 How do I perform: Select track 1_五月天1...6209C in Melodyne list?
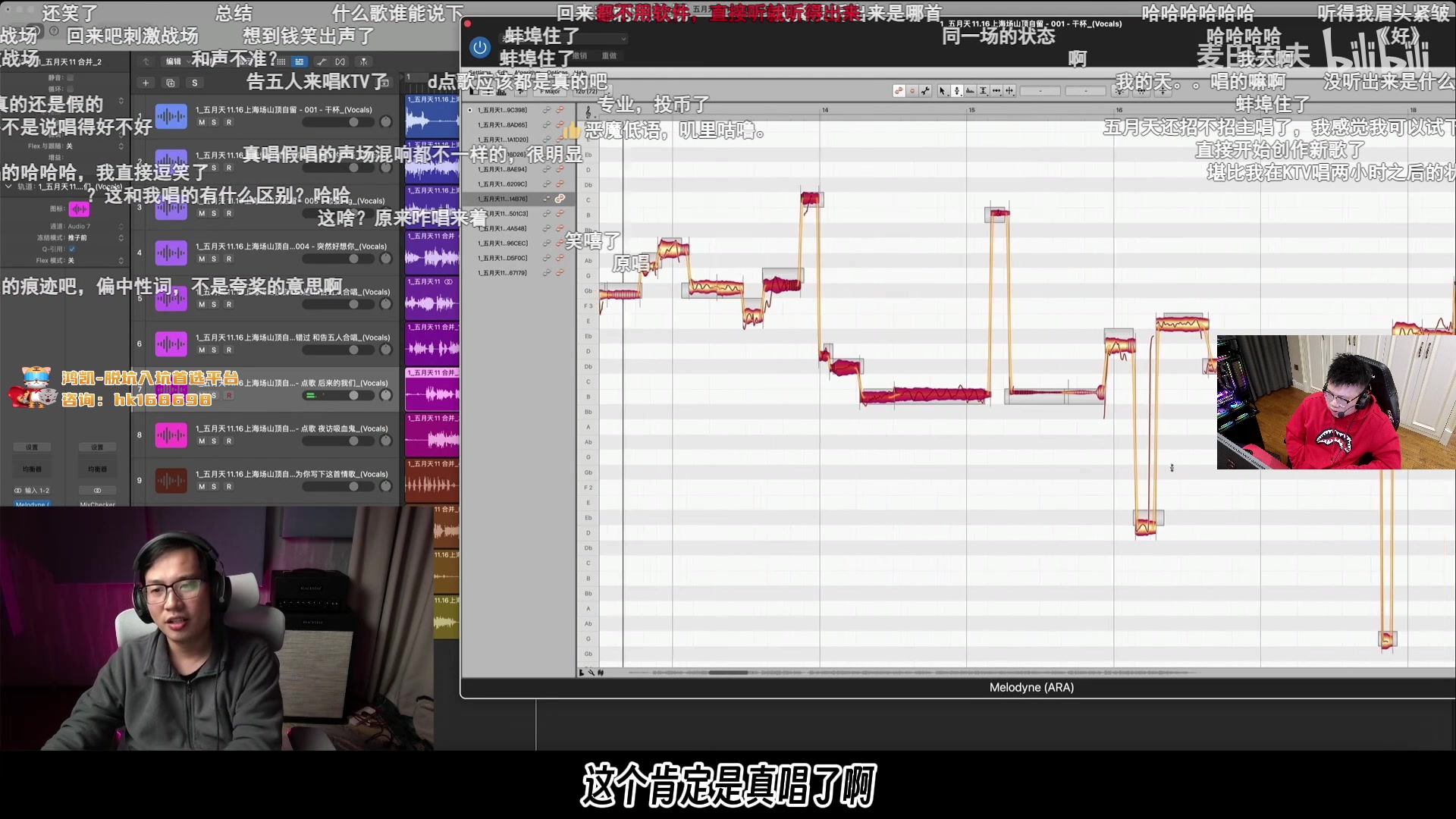[x=502, y=184]
